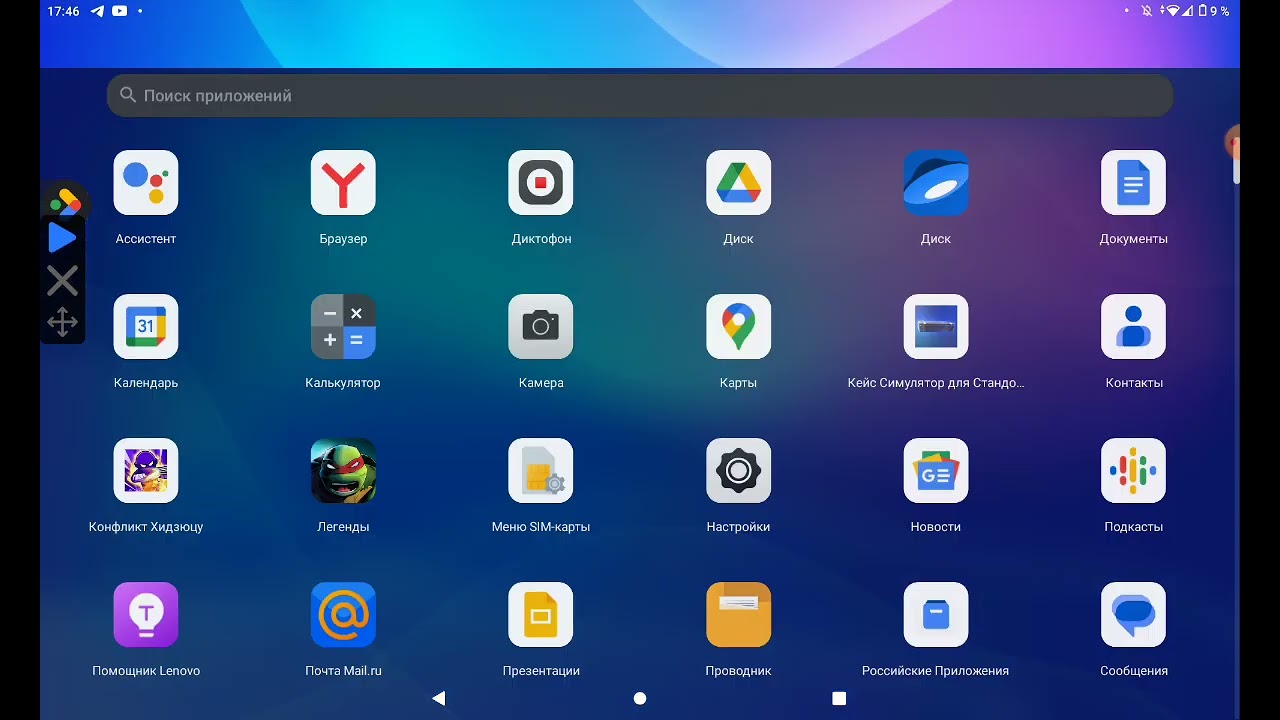
Task: Open the Камера app
Action: coord(541,327)
